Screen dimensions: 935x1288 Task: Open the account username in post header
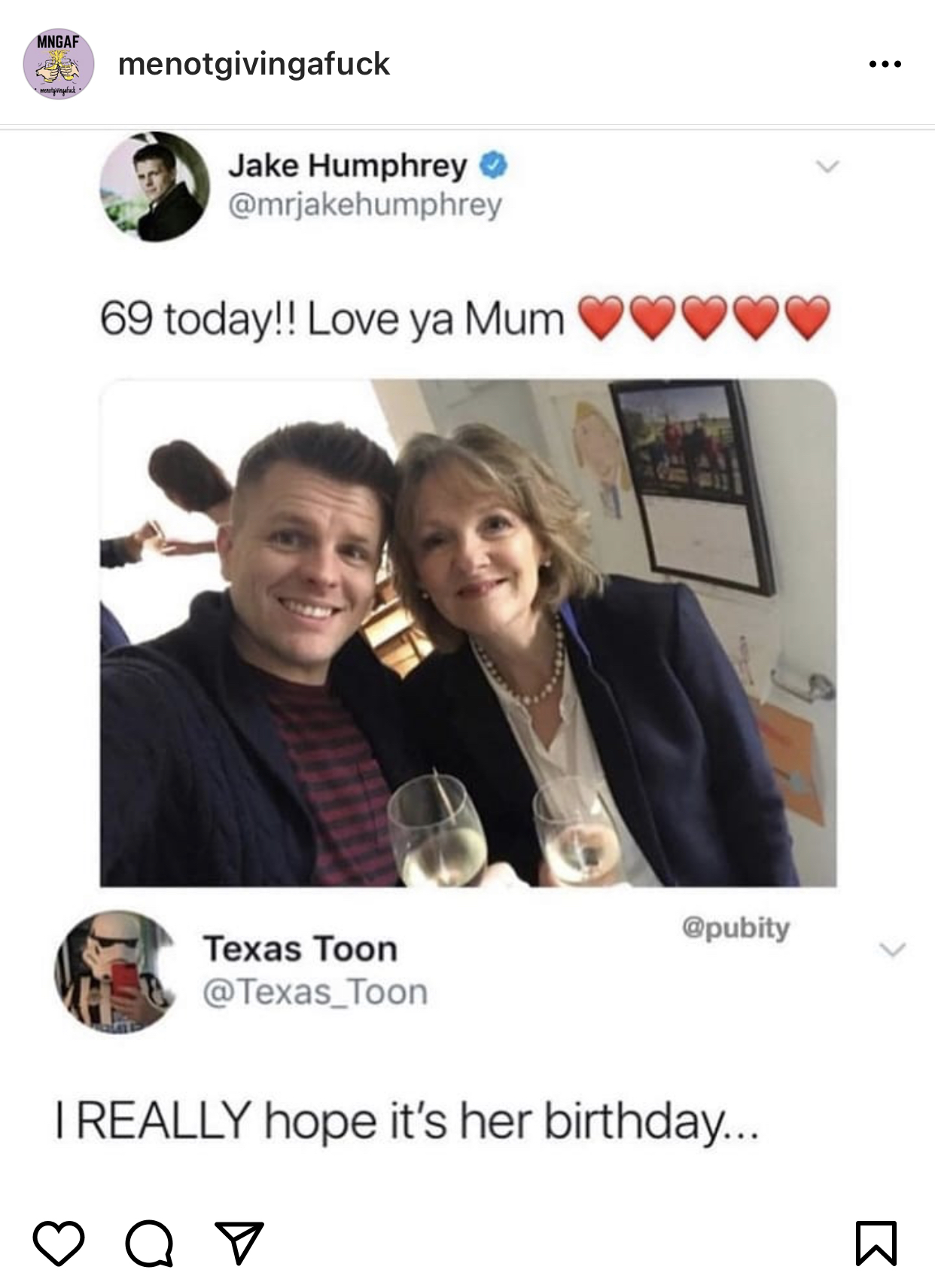coord(254,65)
